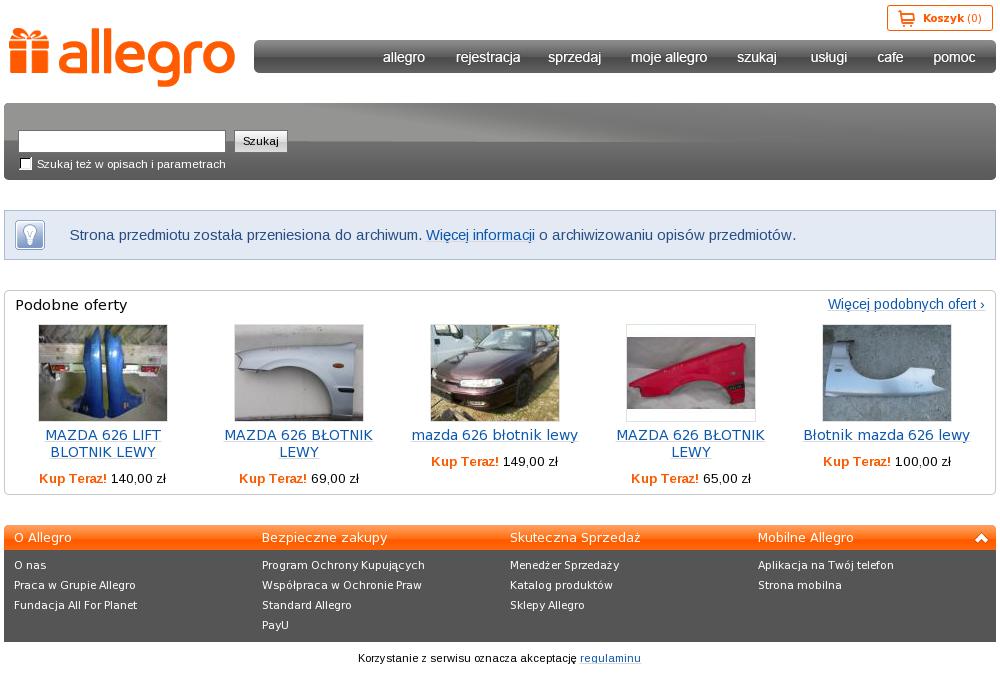Open the blue fenders thumbnail

click(103, 372)
